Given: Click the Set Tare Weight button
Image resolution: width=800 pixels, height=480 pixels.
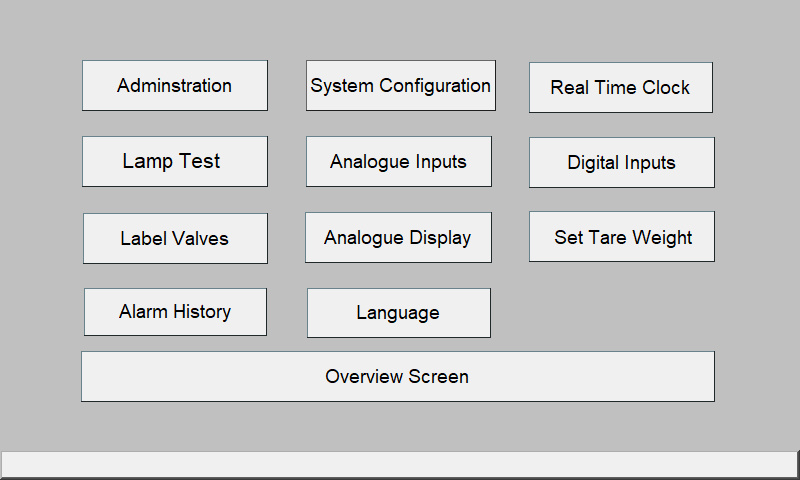Looking at the screenshot, I should pyautogui.click(x=621, y=237).
